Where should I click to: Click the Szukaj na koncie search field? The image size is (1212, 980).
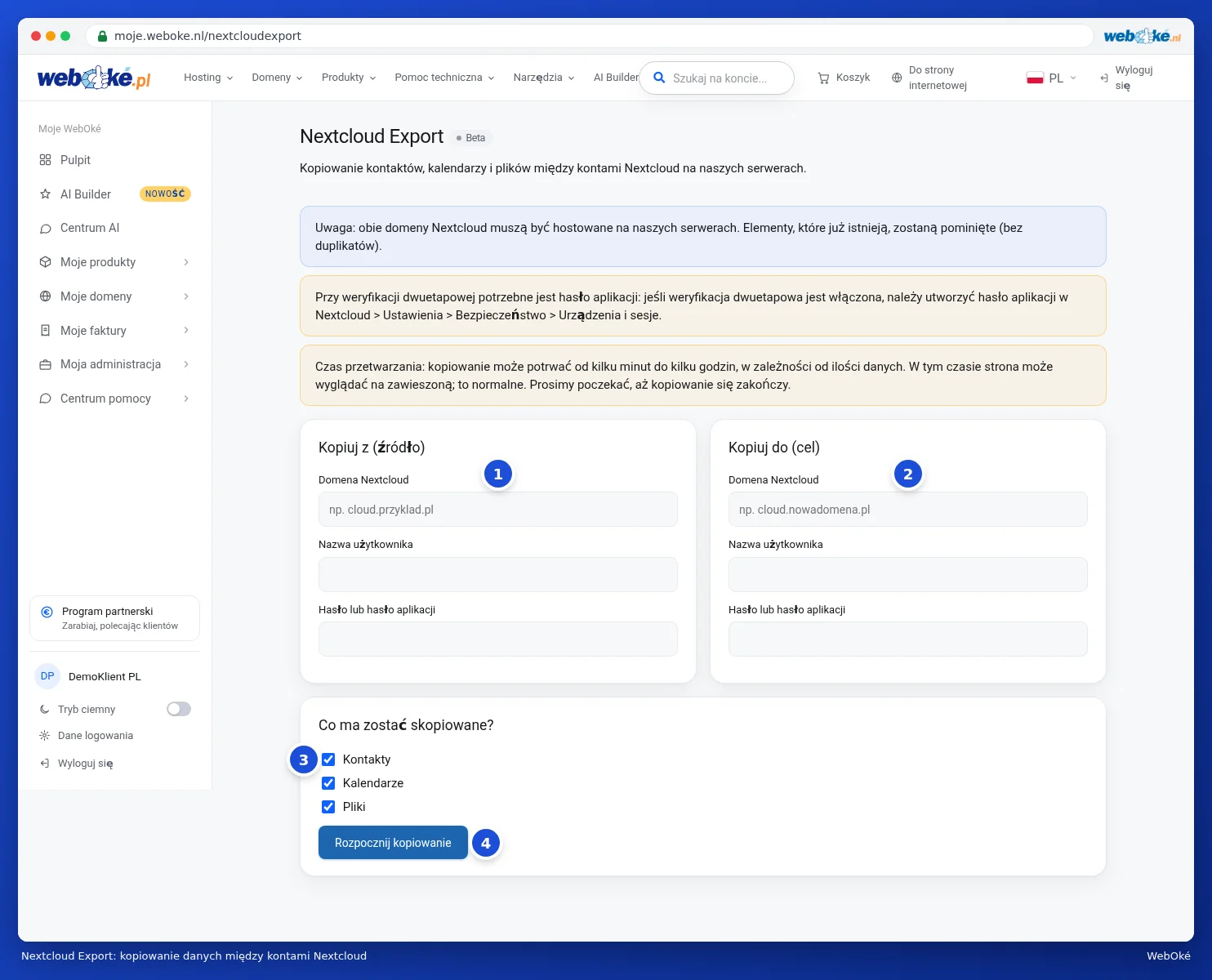coord(717,78)
